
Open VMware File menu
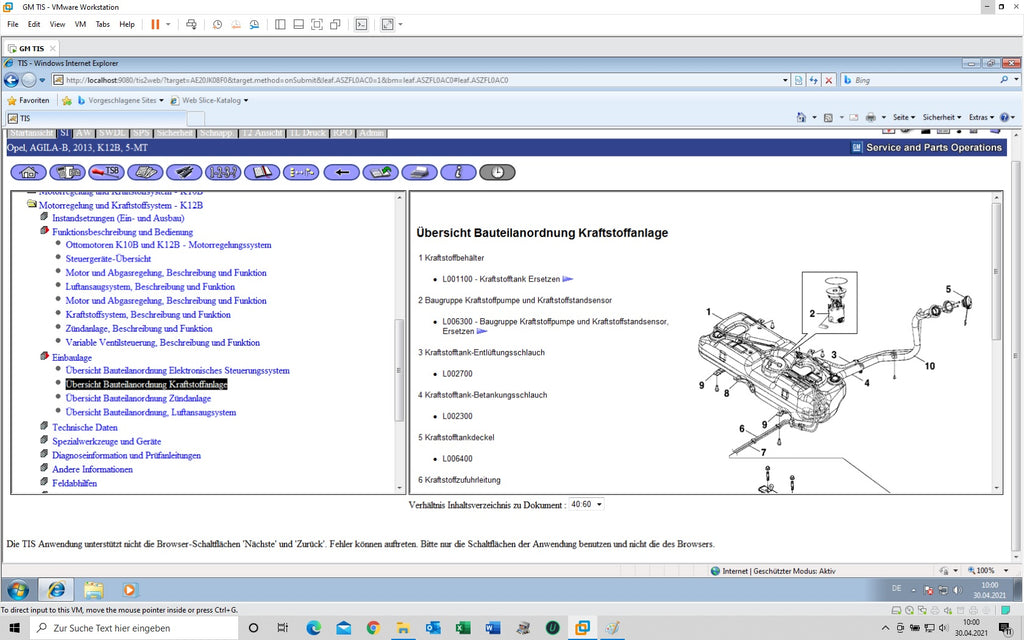[x=12, y=24]
